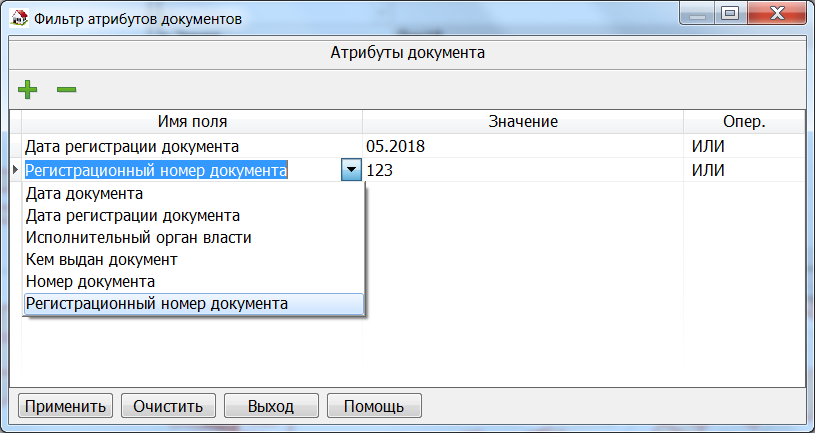Click the green plus add-row icon

(28, 90)
